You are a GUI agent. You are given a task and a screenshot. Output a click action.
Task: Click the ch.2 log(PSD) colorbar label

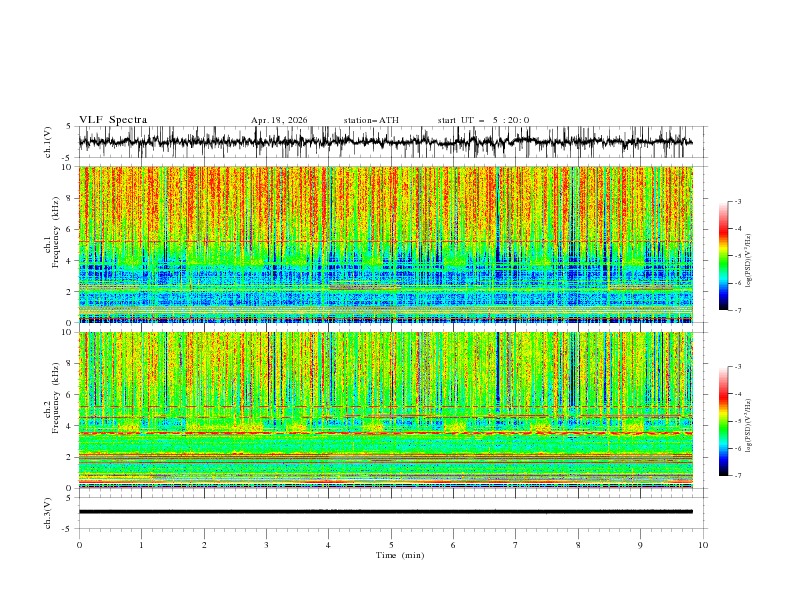point(748,425)
